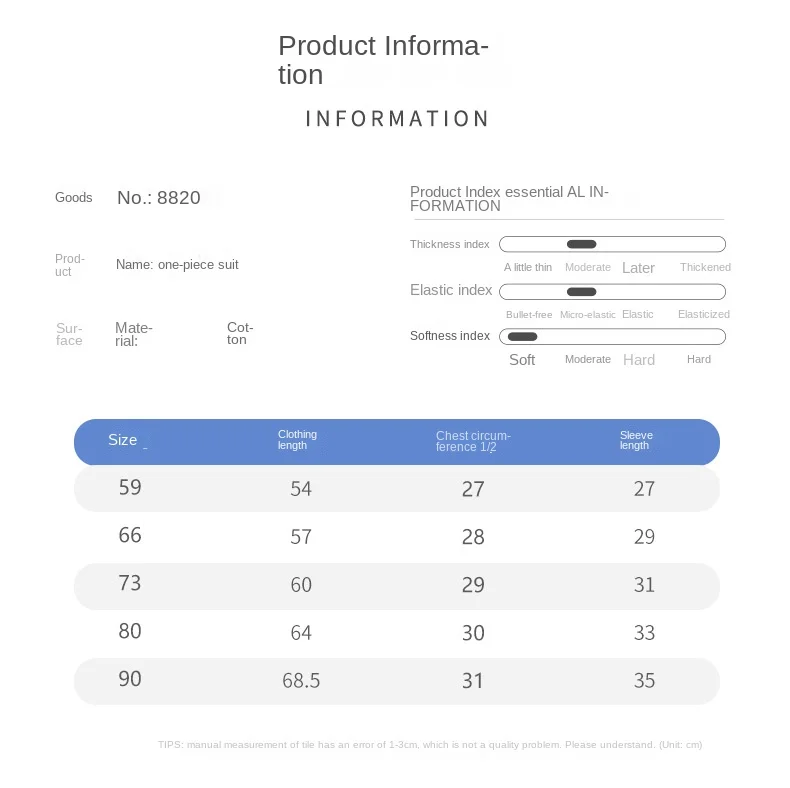Image resolution: width=790 pixels, height=788 pixels.
Task: Click the Thickness index slider indicator
Action: click(581, 244)
